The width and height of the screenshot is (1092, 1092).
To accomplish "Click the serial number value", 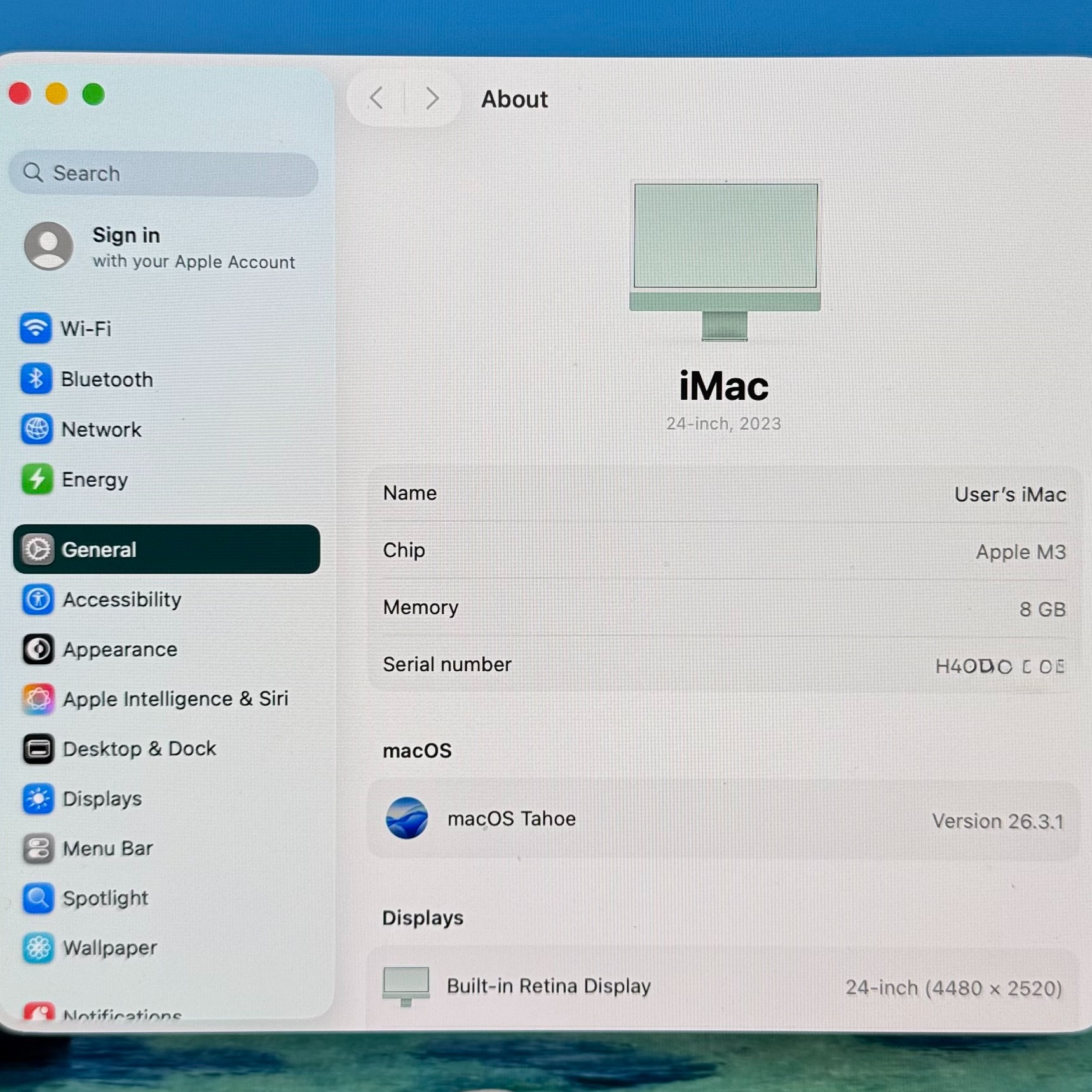I will coord(1000,666).
